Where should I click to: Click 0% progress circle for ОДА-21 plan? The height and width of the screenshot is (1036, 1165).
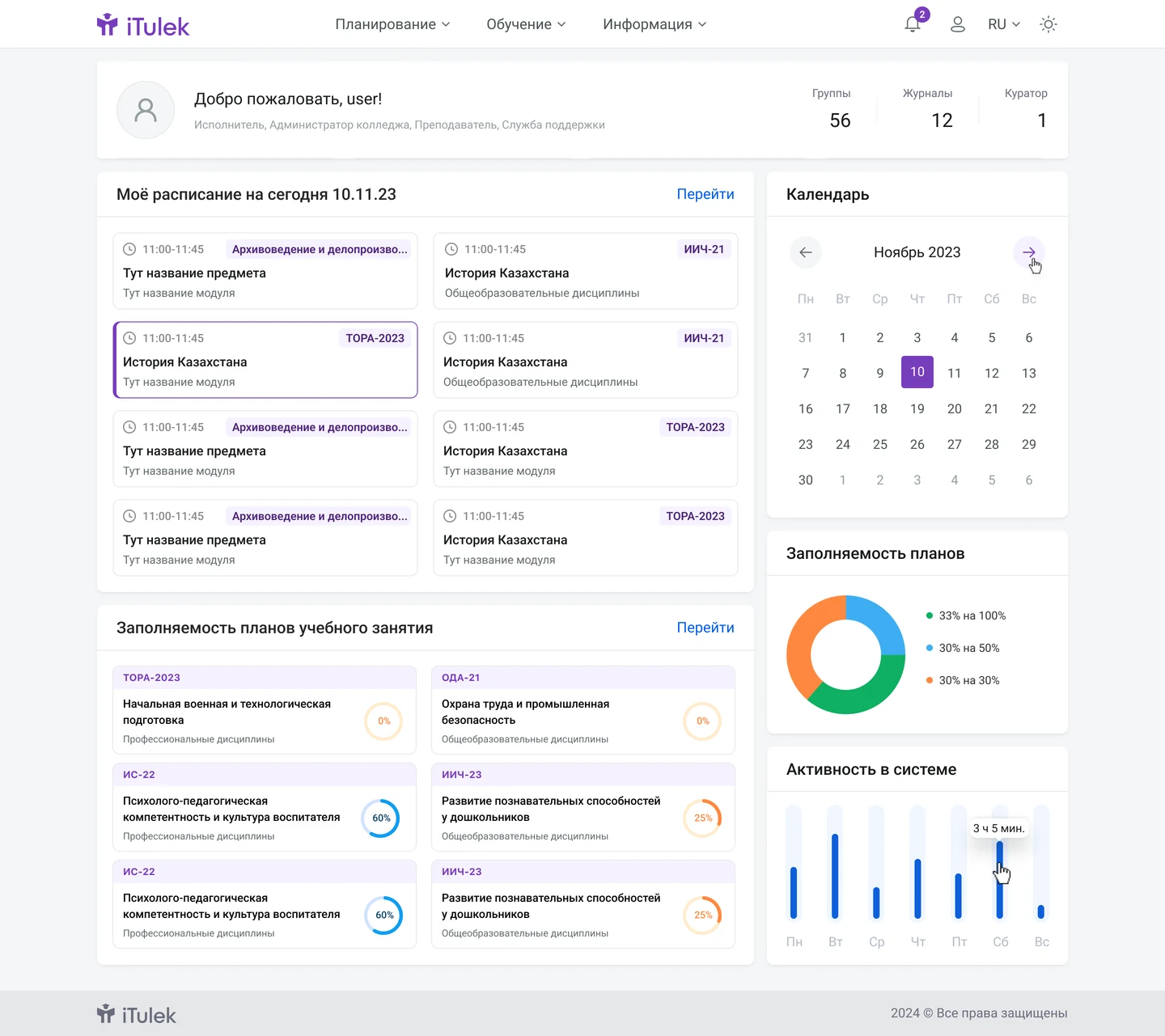tap(703, 721)
